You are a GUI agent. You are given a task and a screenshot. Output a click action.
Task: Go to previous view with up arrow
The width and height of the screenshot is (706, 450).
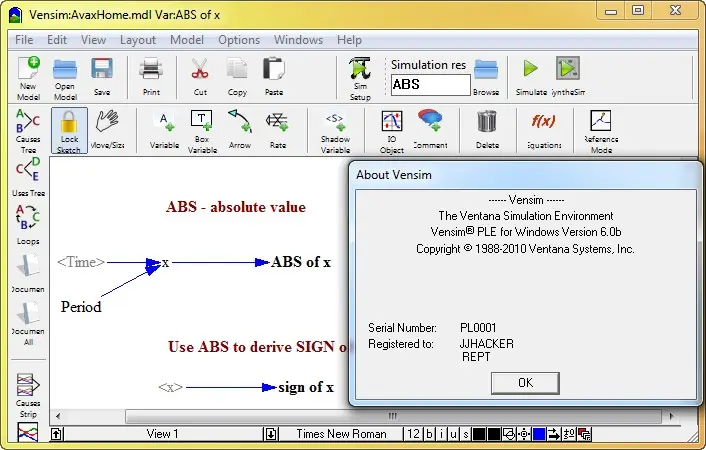(56, 434)
